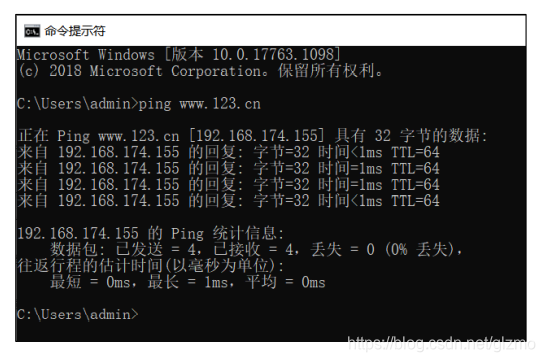Click the Command Prompt icon in title bar
Image resolution: width=545 pixels, height=362 pixels.
(32, 31)
